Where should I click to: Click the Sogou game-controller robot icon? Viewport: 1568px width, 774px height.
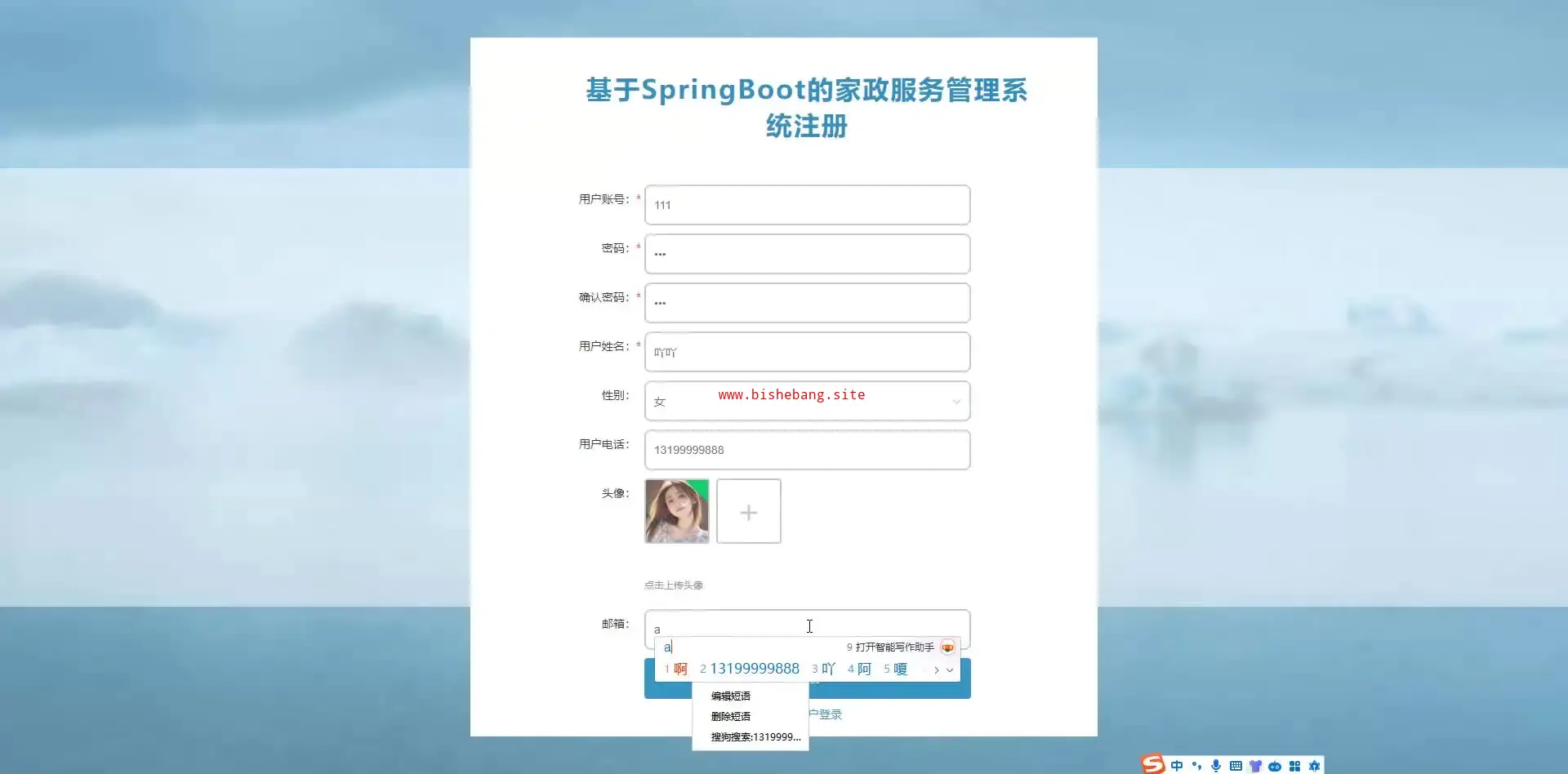[x=1275, y=766]
